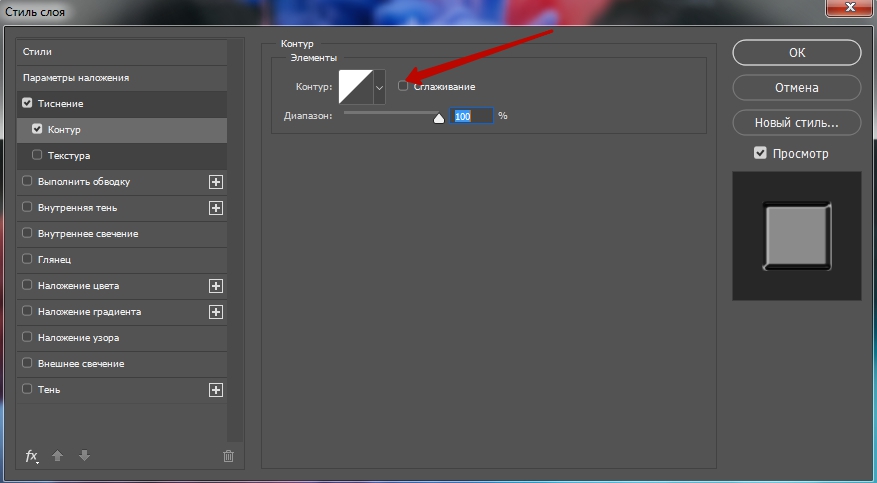Enable Внутреннее свечение checkbox
The height and width of the screenshot is (483, 877).
click(x=27, y=233)
